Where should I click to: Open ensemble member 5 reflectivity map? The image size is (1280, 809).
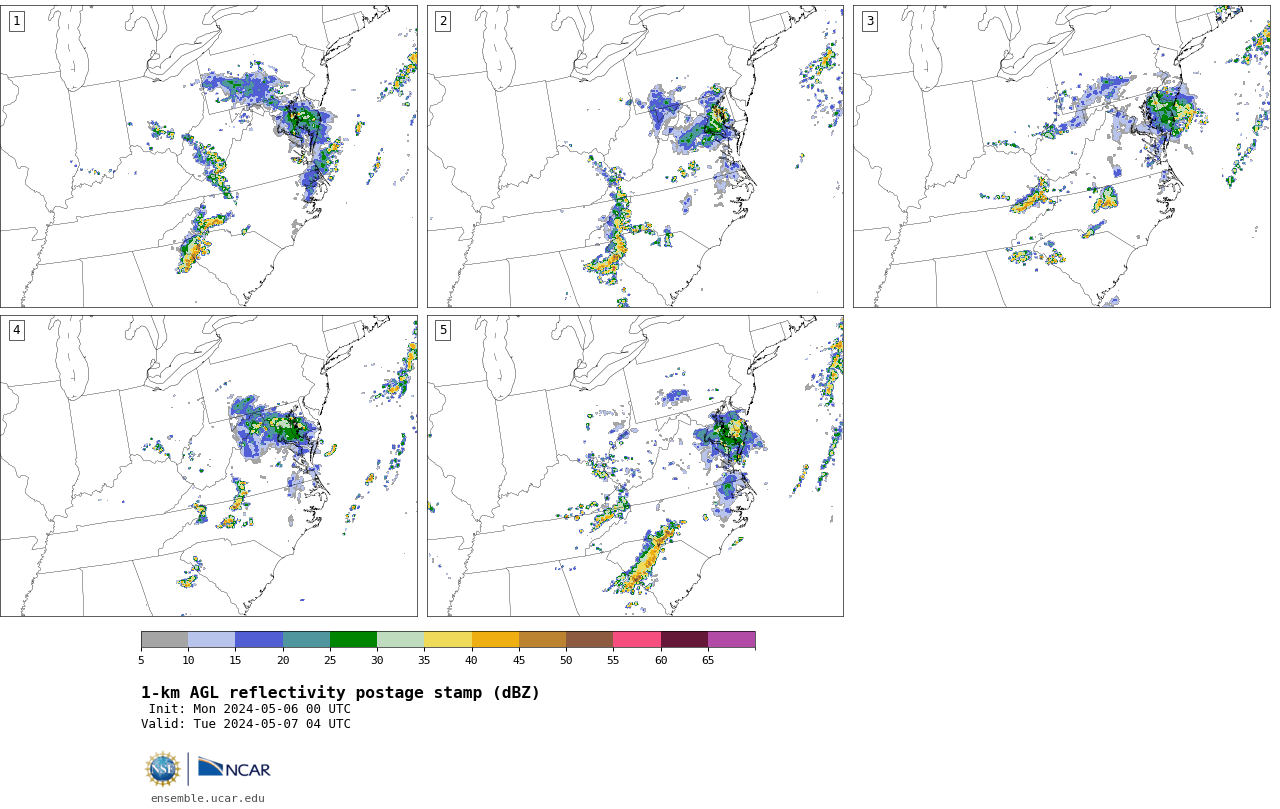[x=635, y=466]
